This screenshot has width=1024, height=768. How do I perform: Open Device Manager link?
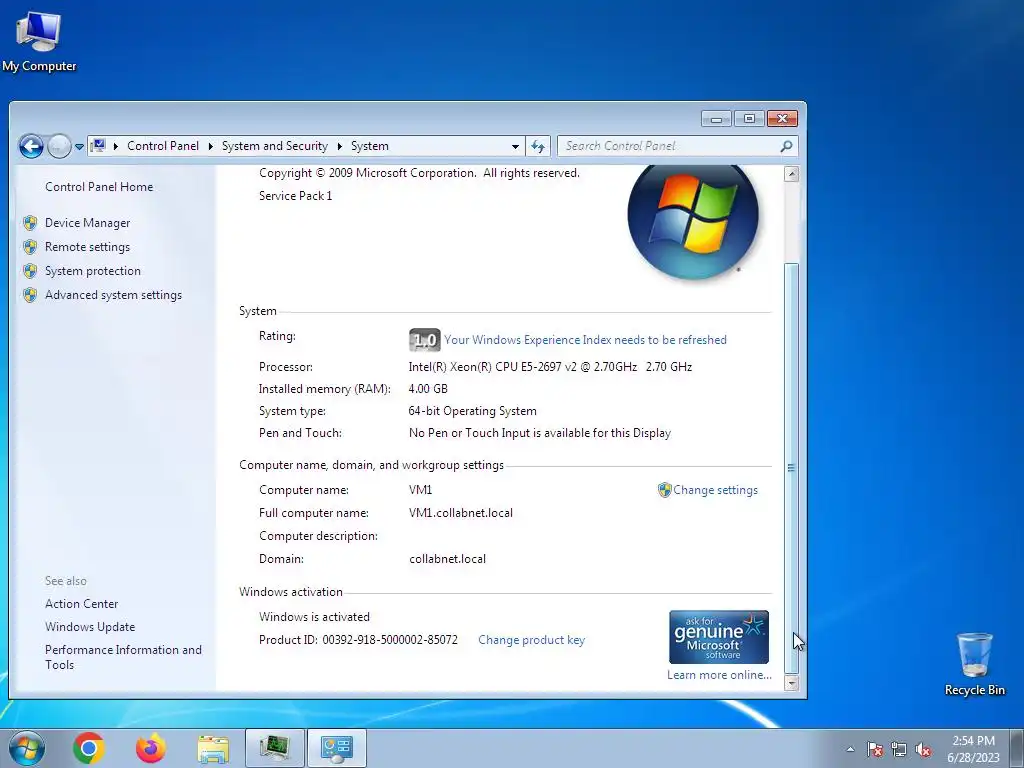coord(88,223)
